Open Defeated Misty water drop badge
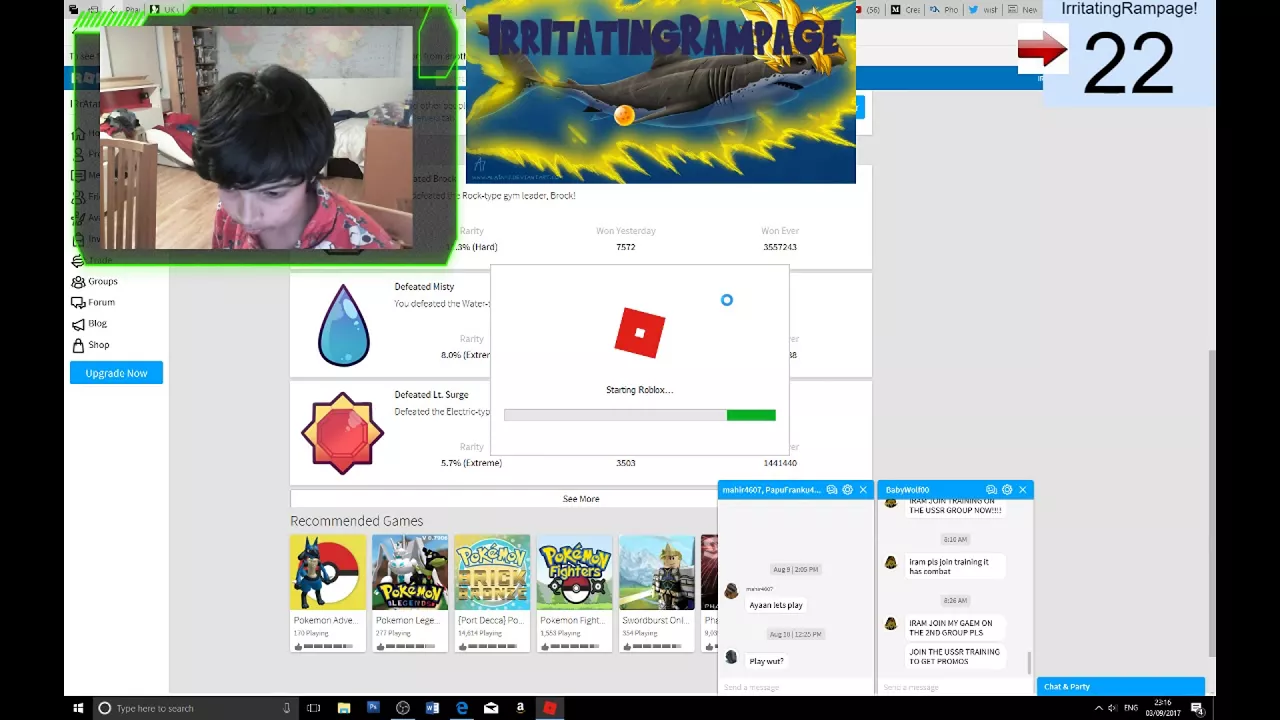Image resolution: width=1280 pixels, height=720 pixels. (343, 325)
